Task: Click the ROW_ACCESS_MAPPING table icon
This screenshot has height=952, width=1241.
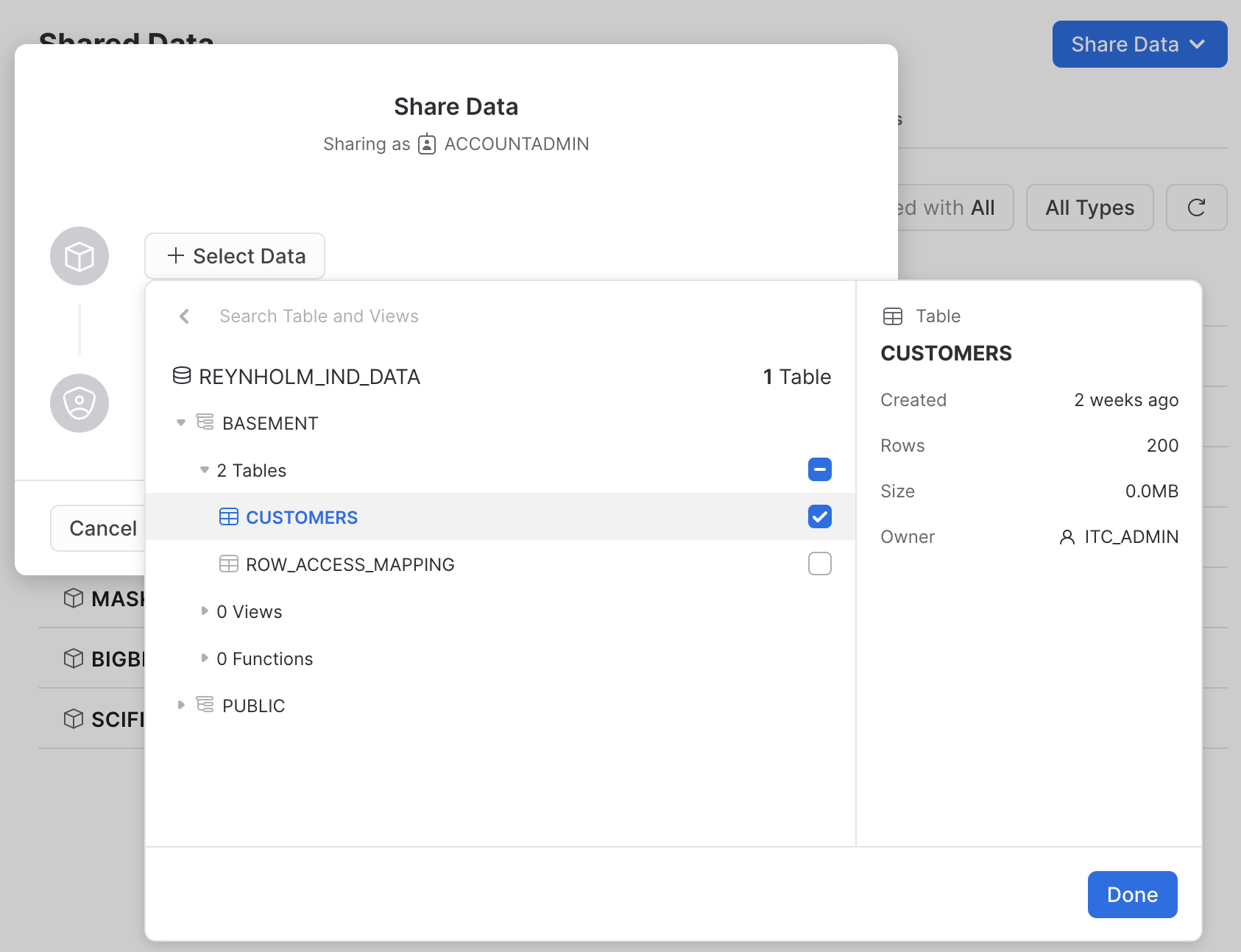Action: [229, 564]
